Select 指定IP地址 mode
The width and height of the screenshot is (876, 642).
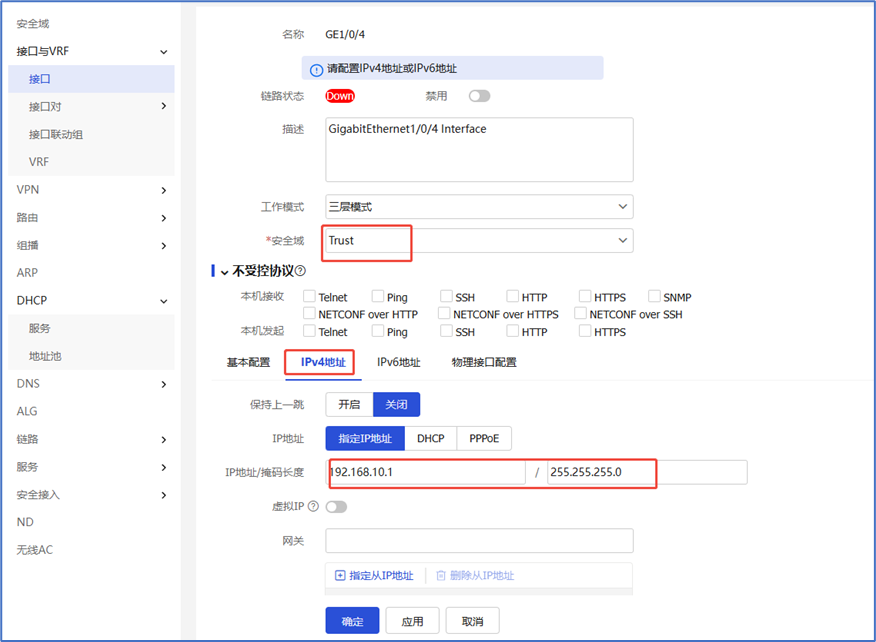[x=365, y=439]
